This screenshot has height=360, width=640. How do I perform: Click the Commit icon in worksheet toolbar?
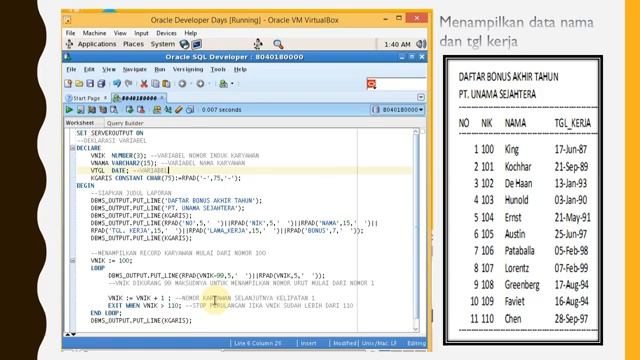[x=129, y=109]
